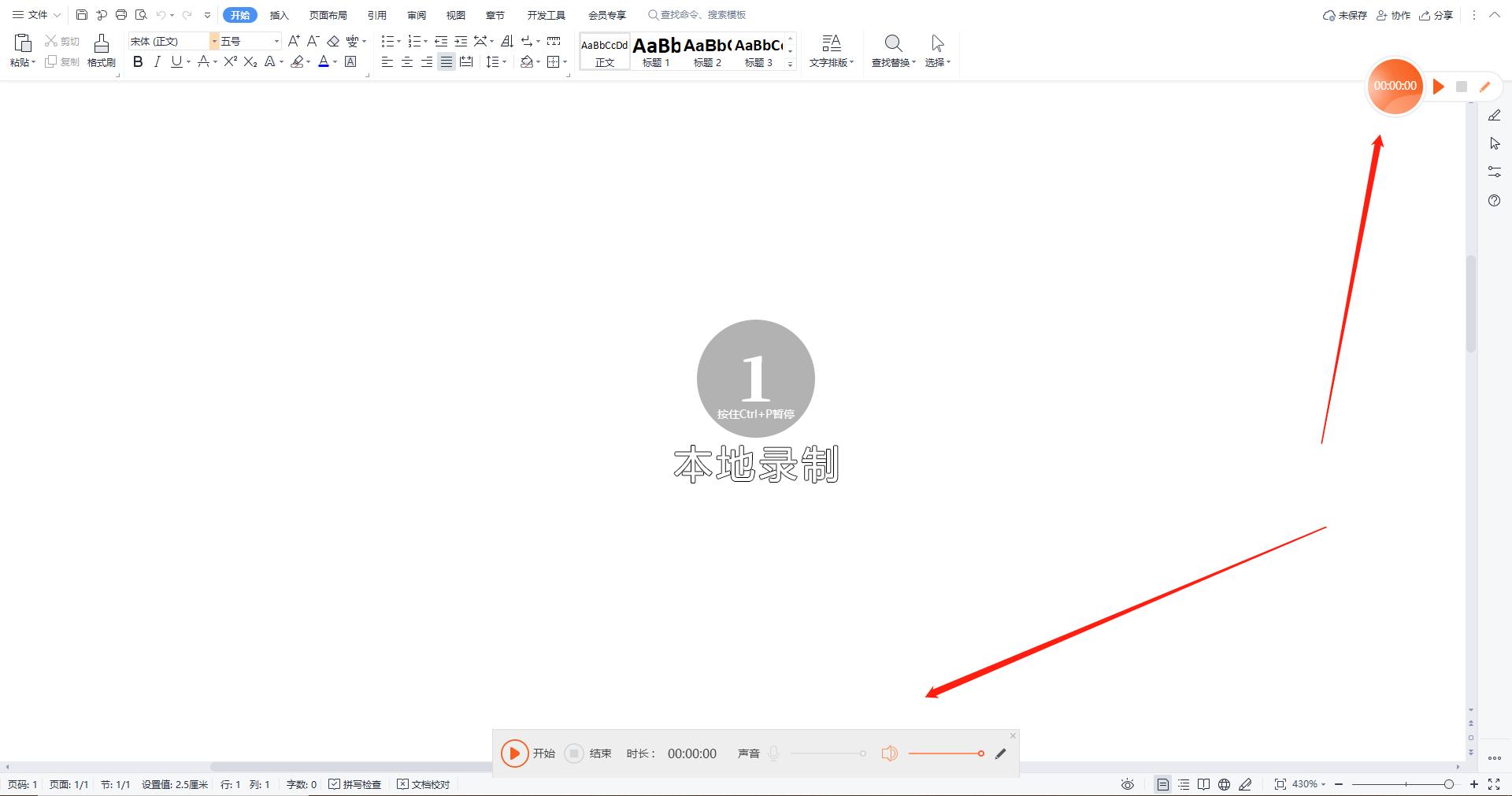Viewport: 1512px width, 796px height.
Task: Open the font size dropdown
Action: click(x=276, y=40)
